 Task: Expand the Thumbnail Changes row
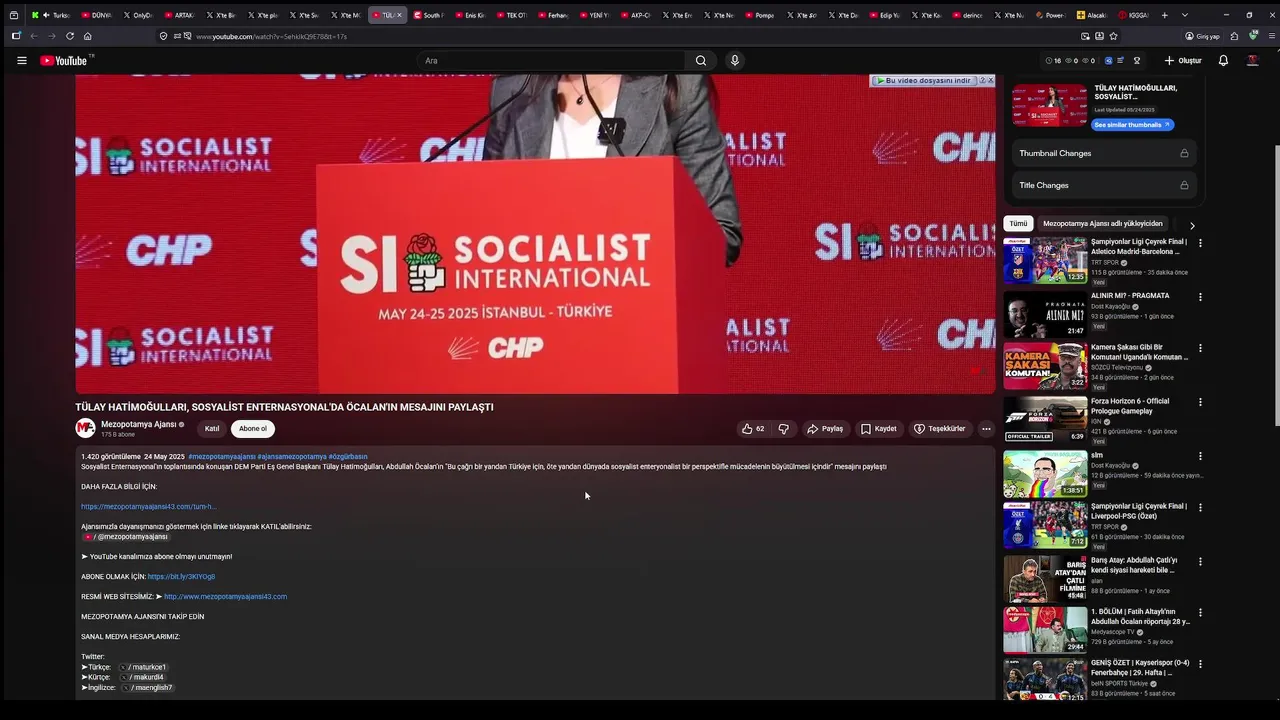(x=1102, y=153)
